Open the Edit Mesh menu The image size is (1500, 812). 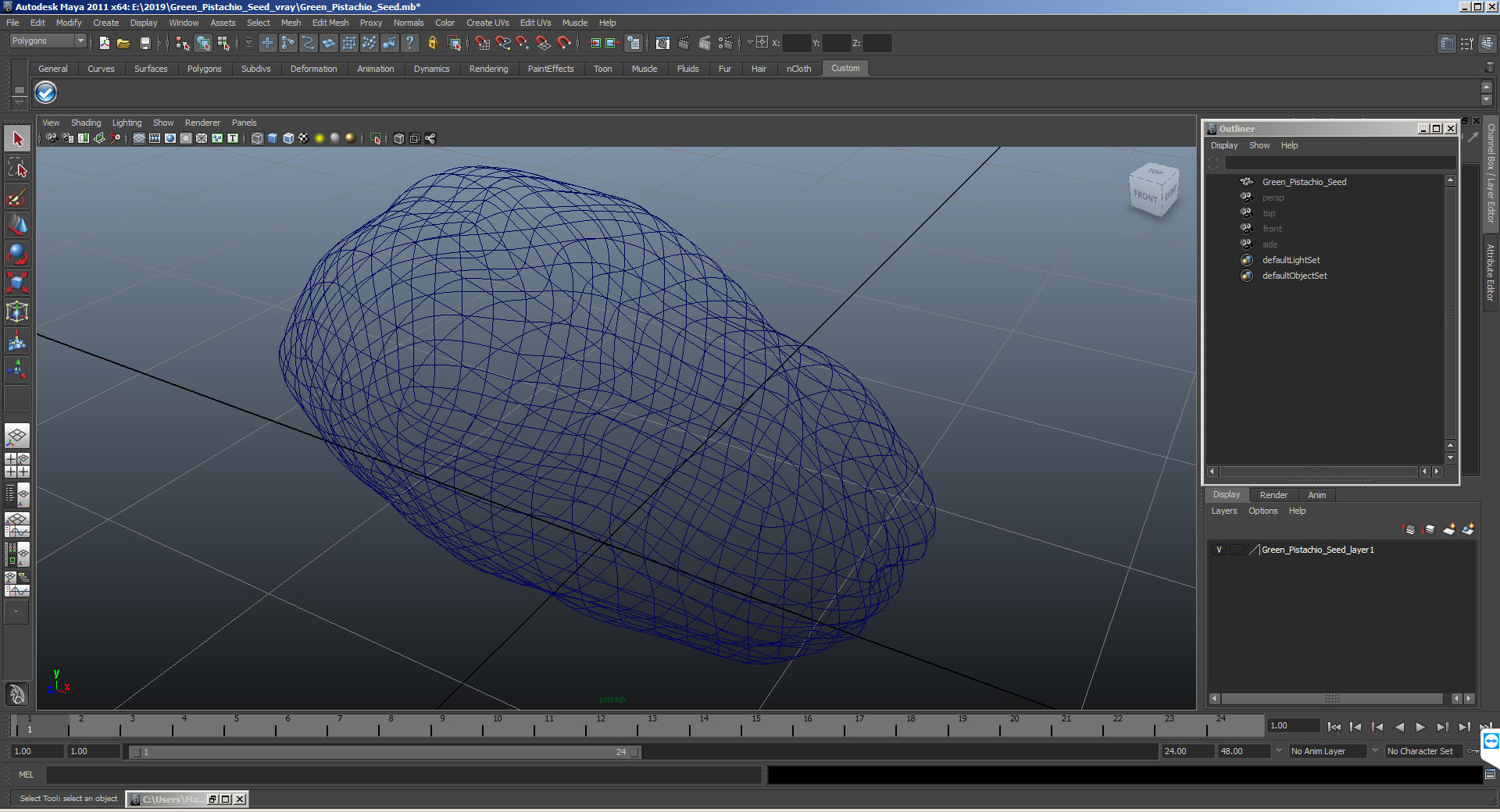[330, 23]
